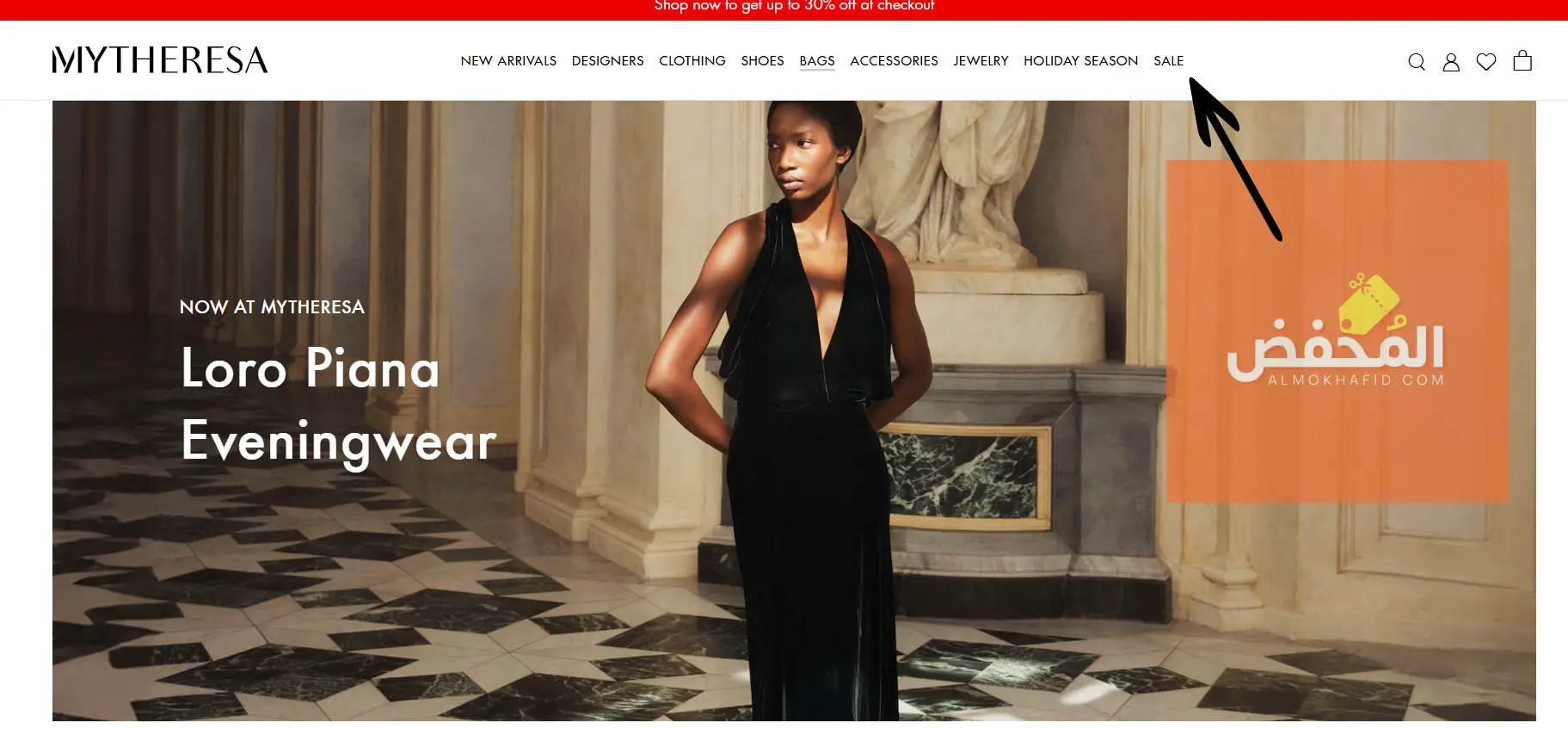The width and height of the screenshot is (1568, 729).
Task: Select the CLOTHING menu item
Action: point(692,61)
